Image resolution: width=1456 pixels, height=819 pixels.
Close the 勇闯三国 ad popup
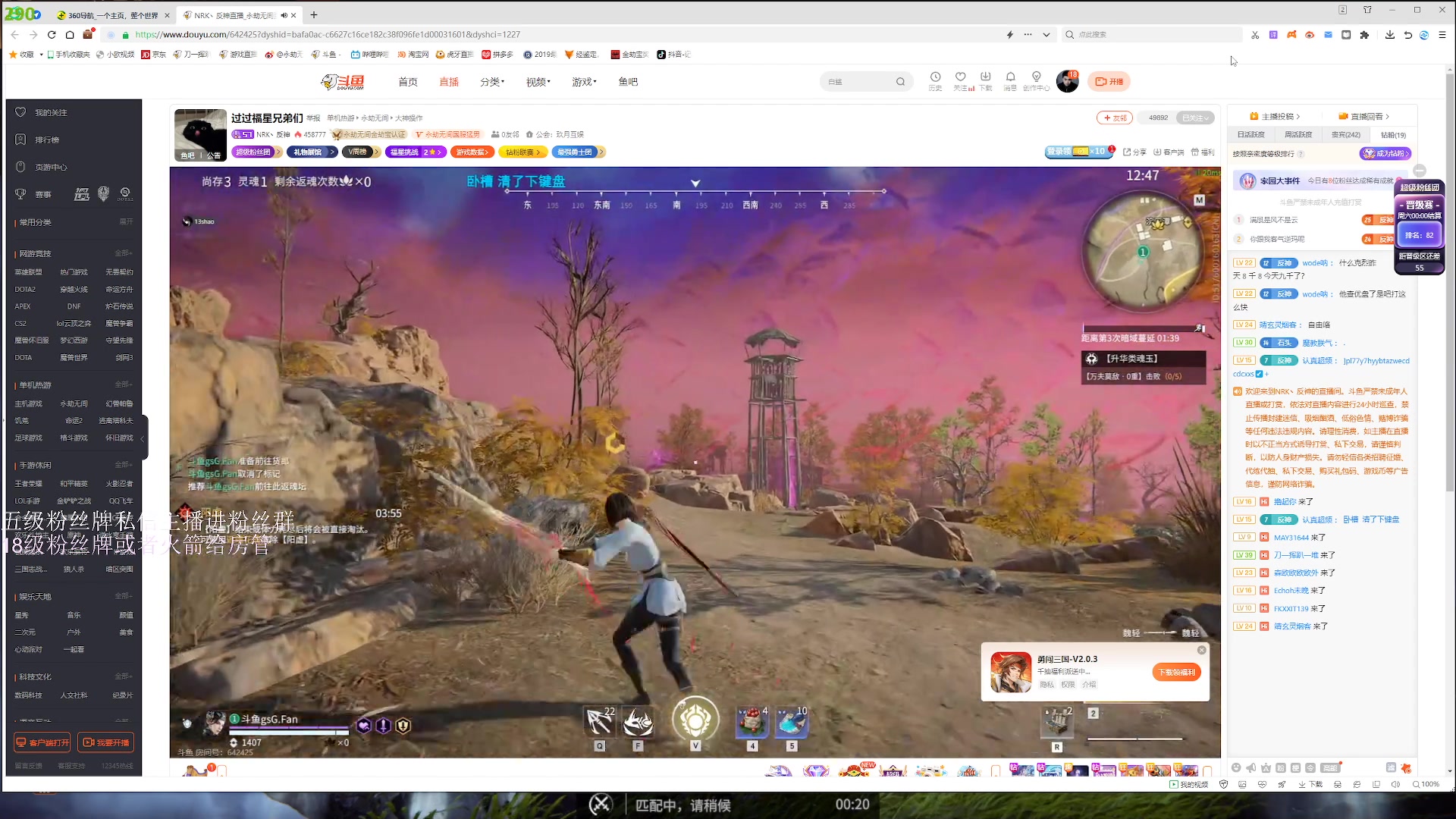[1201, 651]
